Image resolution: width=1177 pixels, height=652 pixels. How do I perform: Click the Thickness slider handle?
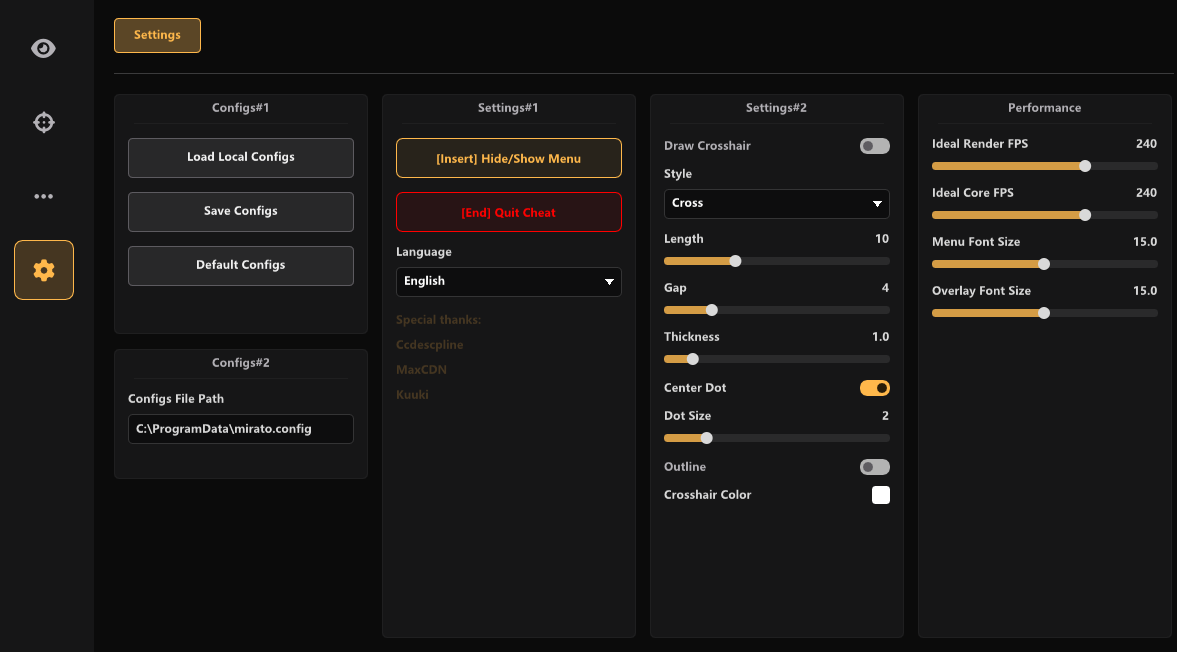tap(693, 359)
